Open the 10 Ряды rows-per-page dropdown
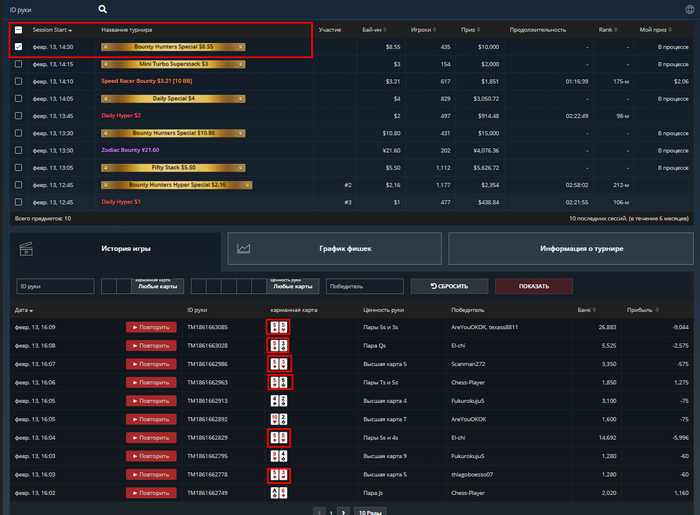700x515 pixels. 370,512
